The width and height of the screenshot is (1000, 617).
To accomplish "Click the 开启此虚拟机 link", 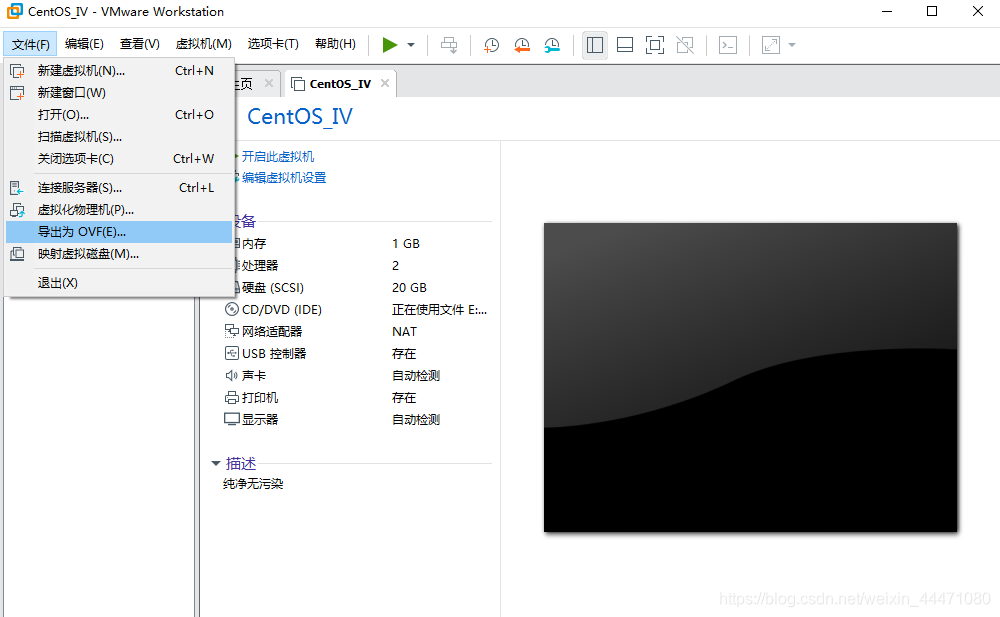I will pyautogui.click(x=277, y=156).
